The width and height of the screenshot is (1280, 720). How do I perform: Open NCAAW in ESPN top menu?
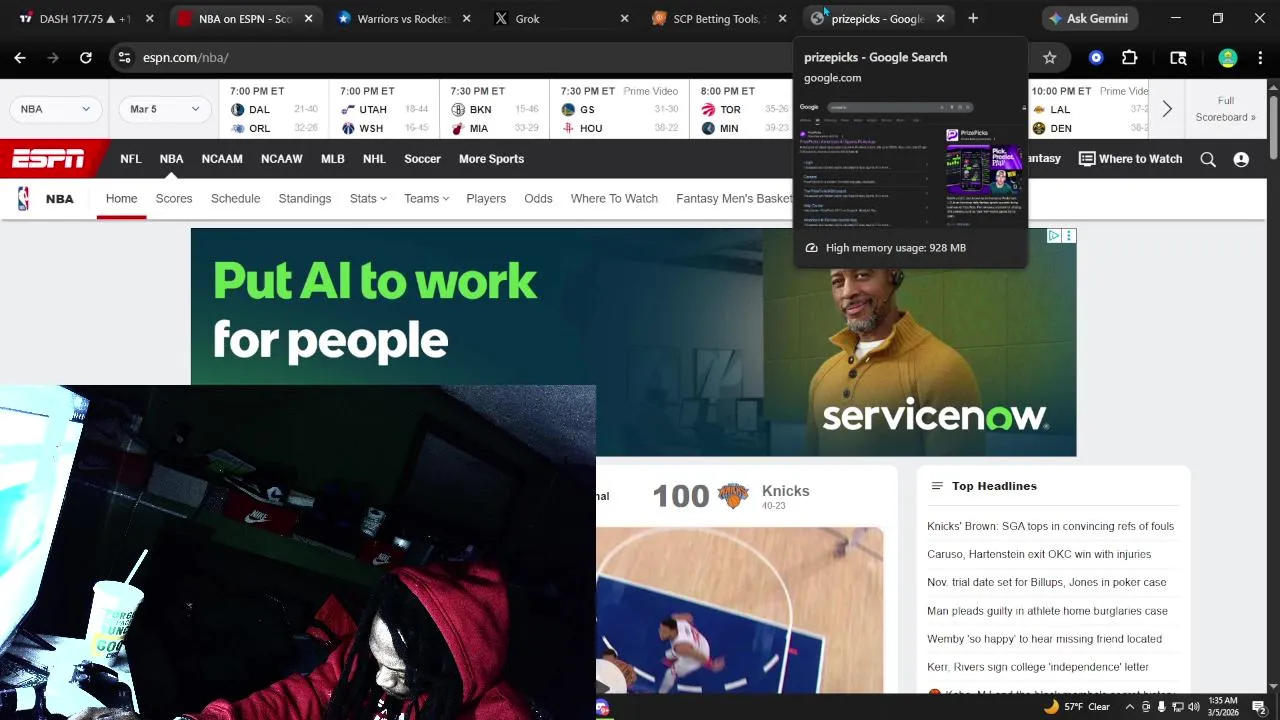(282, 159)
